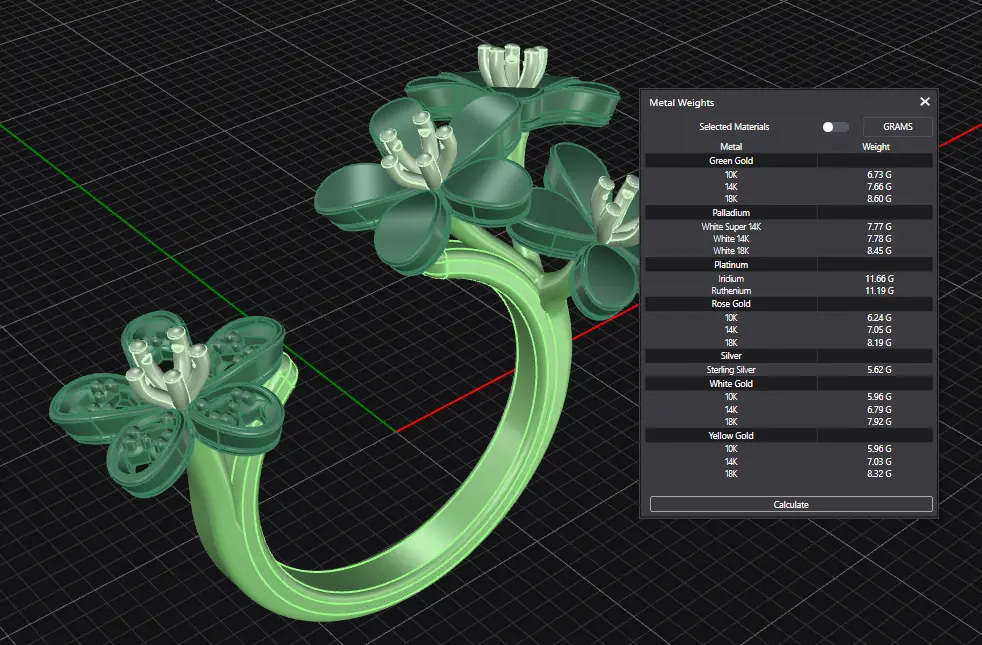Image resolution: width=982 pixels, height=645 pixels.
Task: Select the Palladium group header
Action: point(731,213)
